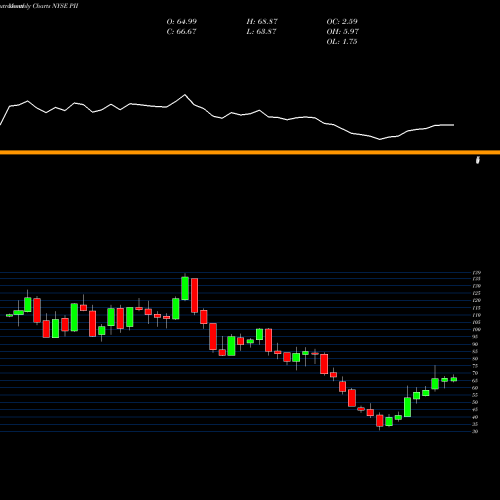The image size is (500, 500).
Task: Click the 90 price axis label
Action: [x=476, y=344]
